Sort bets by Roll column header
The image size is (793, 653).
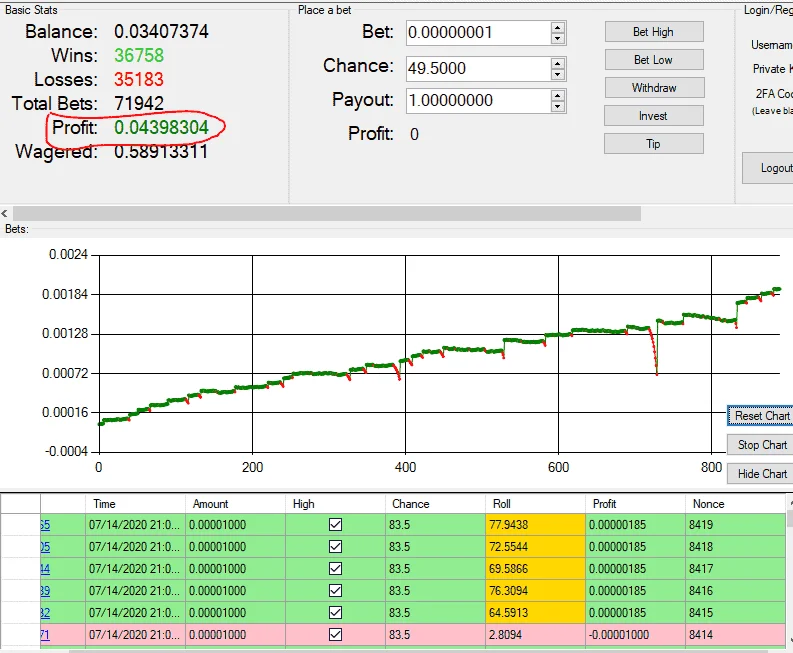click(535, 504)
